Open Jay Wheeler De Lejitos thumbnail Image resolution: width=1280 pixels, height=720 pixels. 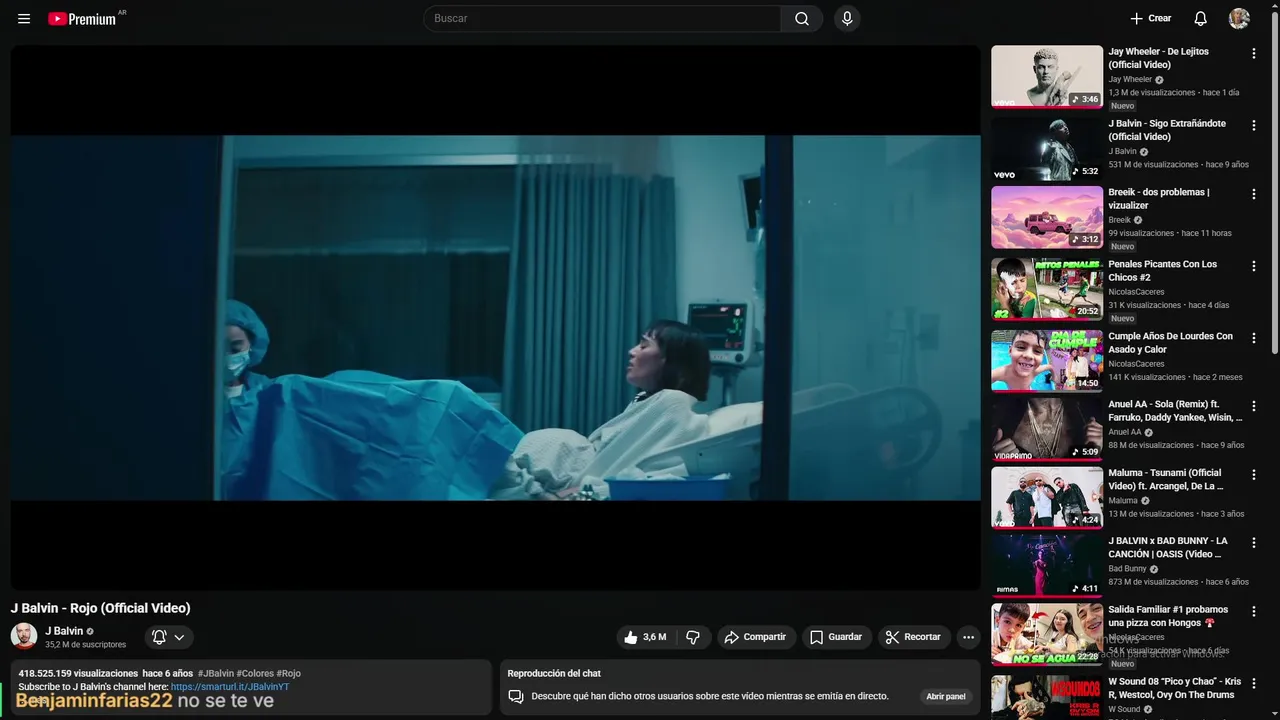tap(1047, 77)
